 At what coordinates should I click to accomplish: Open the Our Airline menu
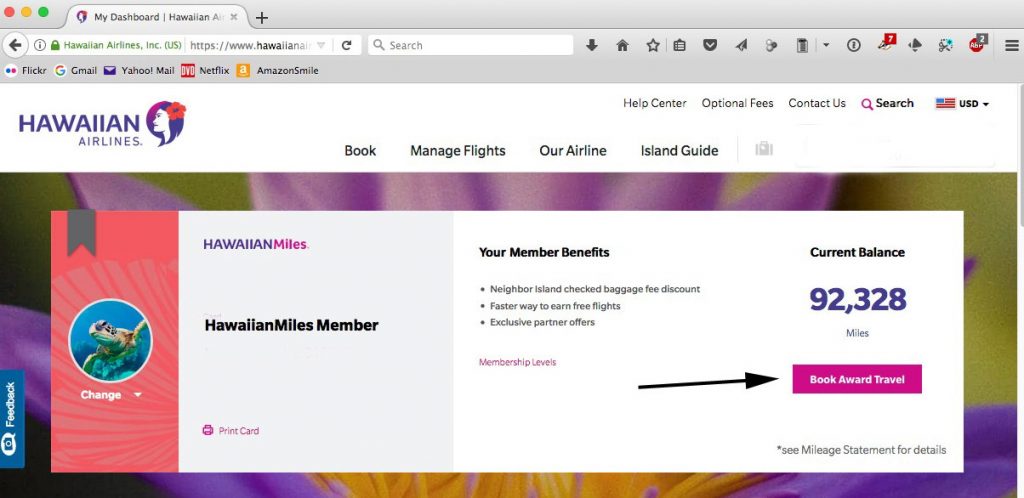(x=573, y=151)
